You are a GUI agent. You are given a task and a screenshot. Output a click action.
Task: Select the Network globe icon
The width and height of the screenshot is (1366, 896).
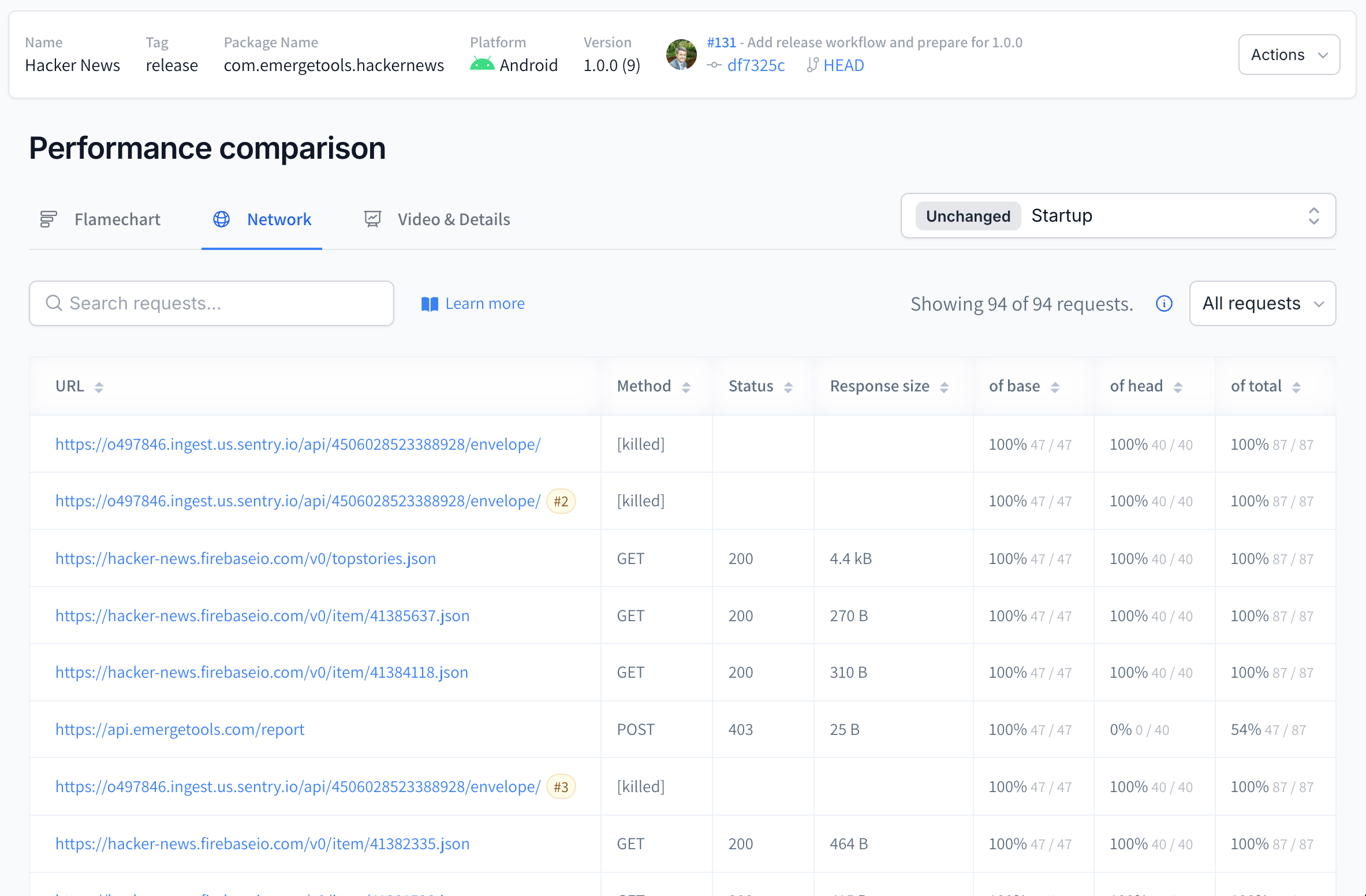221,219
